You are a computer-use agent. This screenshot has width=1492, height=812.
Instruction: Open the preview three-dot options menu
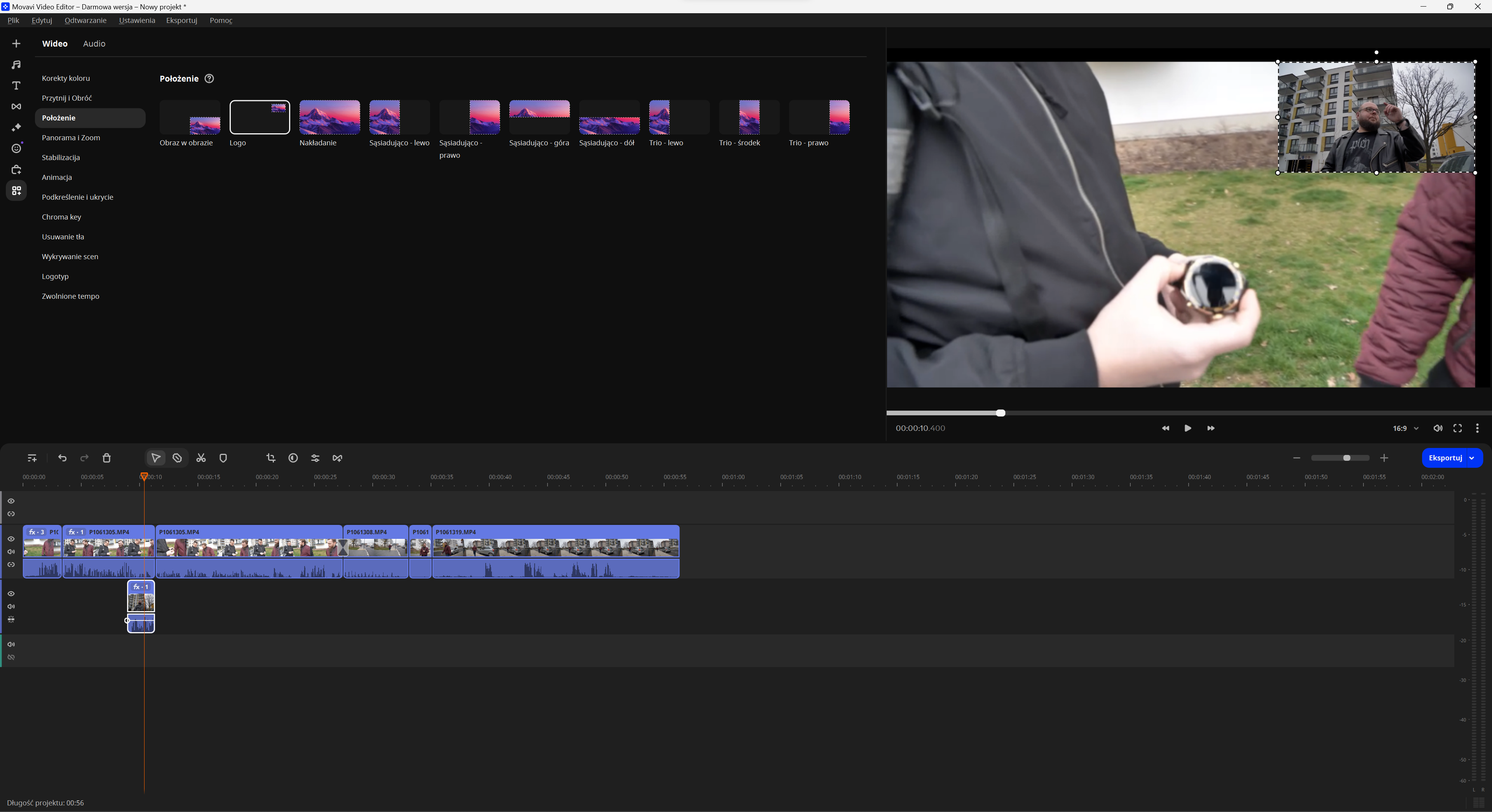click(1477, 429)
